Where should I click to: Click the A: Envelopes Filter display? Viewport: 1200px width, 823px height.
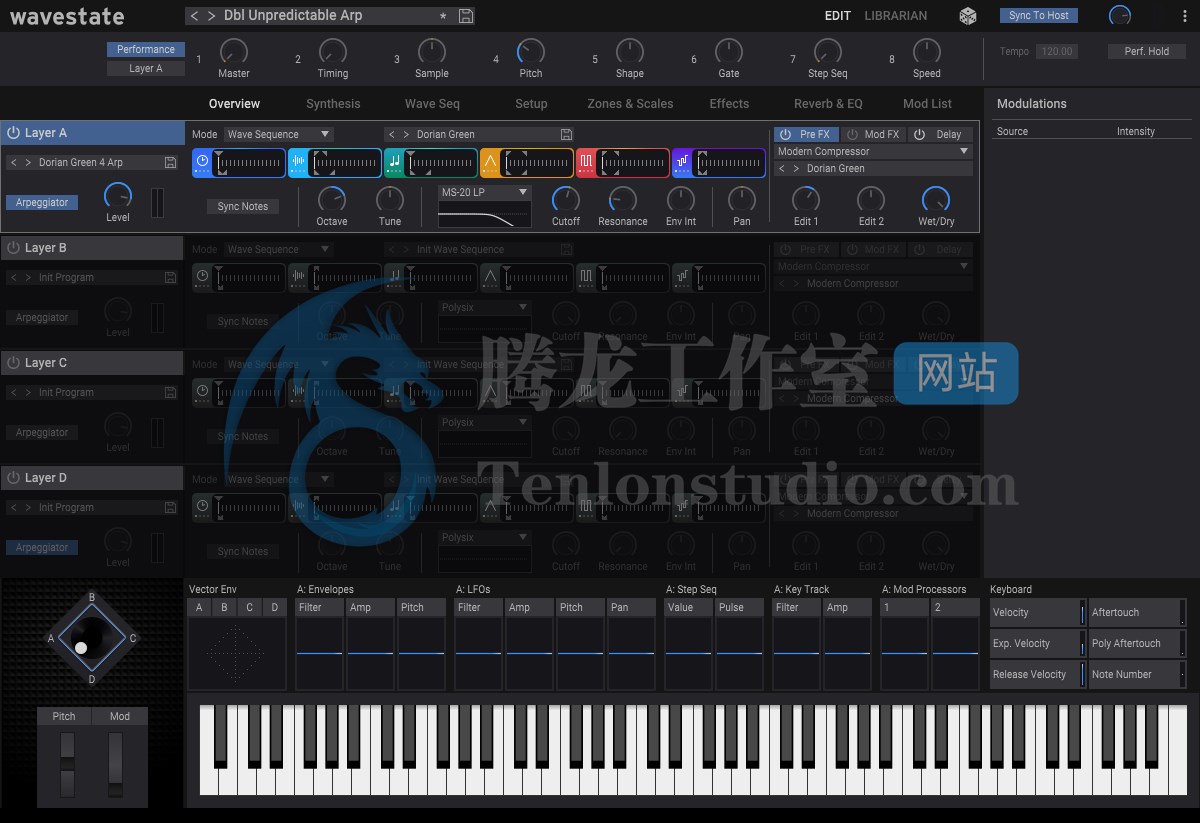321,652
